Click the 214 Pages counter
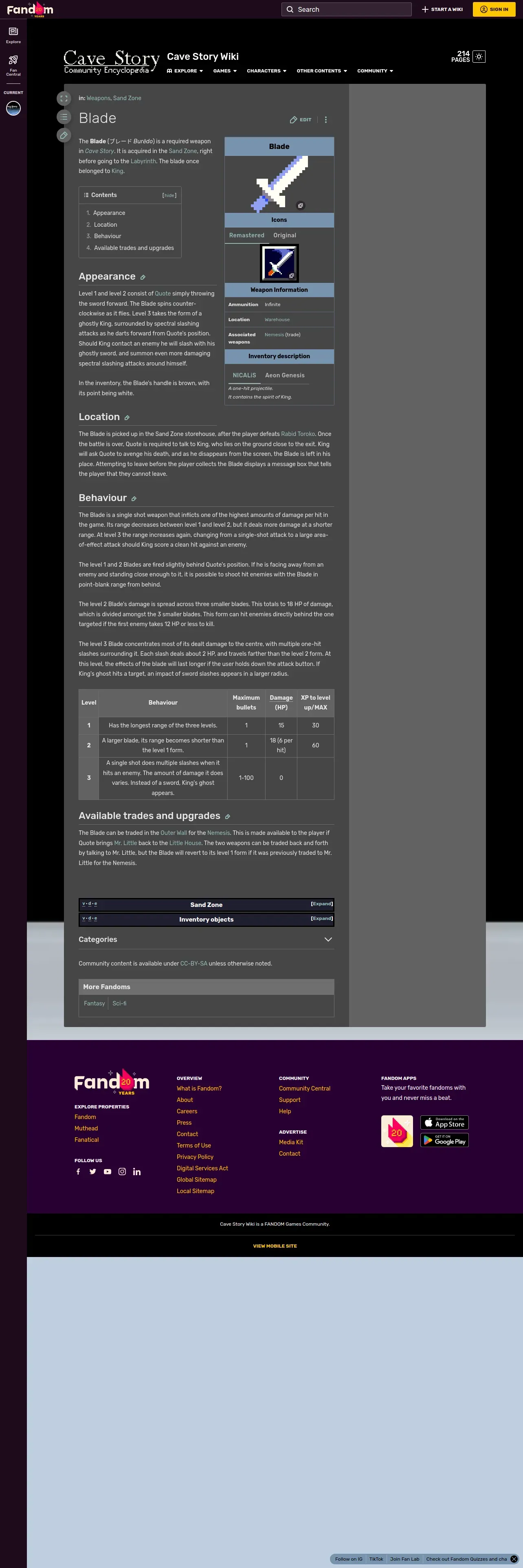 [x=460, y=57]
